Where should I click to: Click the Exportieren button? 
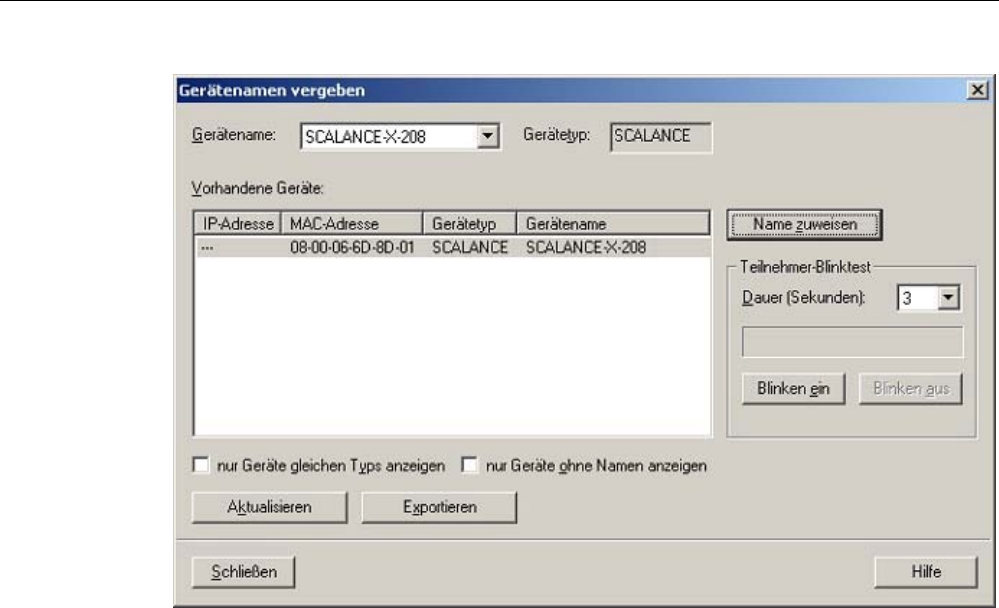pyautogui.click(x=439, y=507)
